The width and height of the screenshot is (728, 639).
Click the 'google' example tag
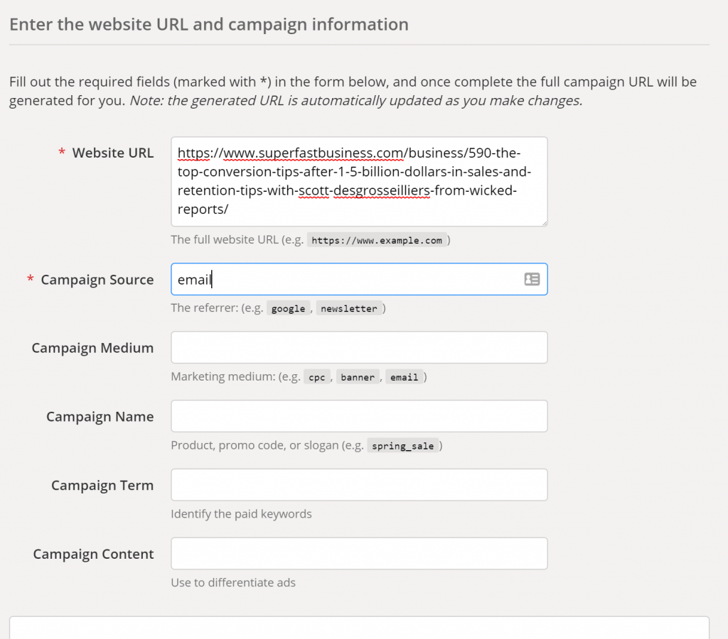pos(288,308)
